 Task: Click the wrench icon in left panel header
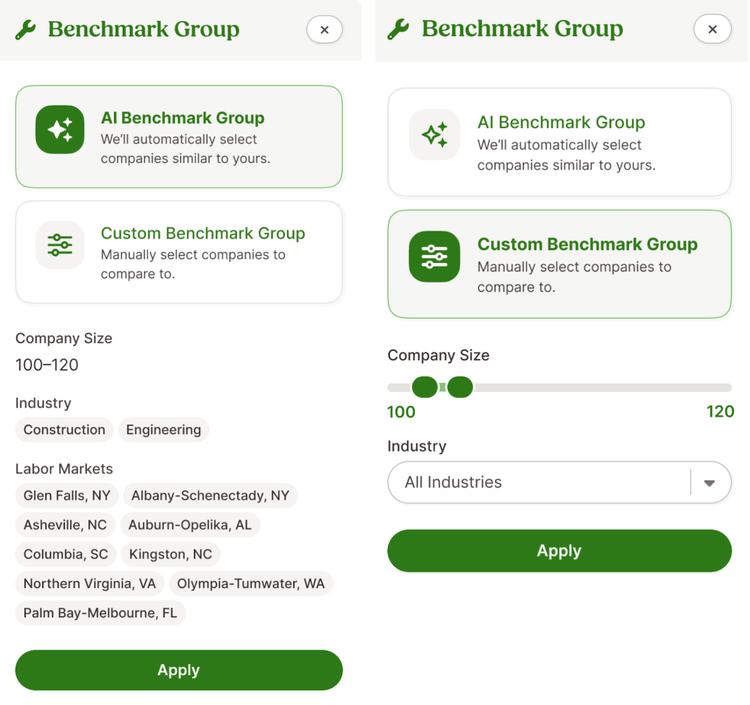pos(25,30)
